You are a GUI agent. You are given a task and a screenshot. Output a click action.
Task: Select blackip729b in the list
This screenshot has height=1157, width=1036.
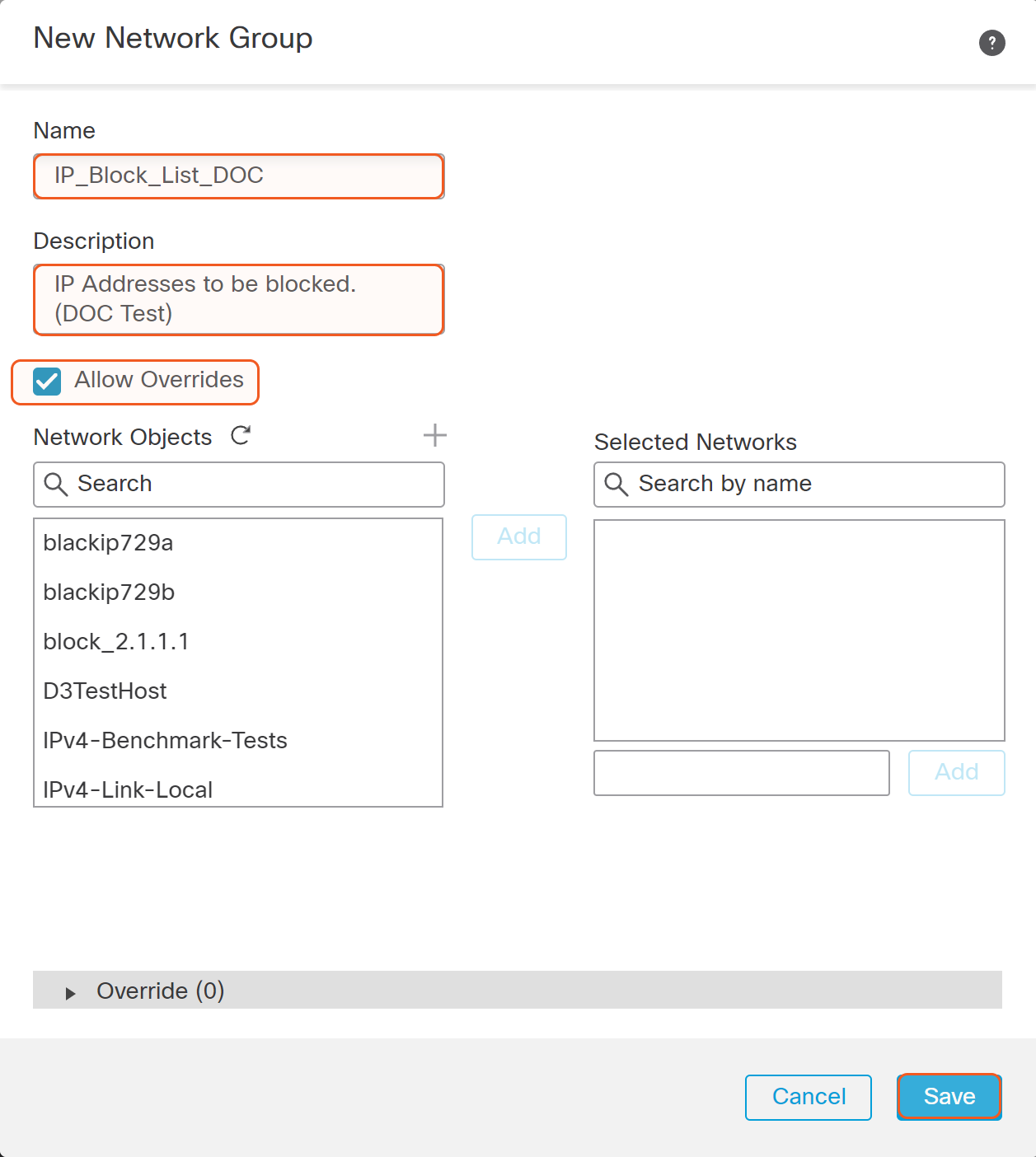[109, 593]
